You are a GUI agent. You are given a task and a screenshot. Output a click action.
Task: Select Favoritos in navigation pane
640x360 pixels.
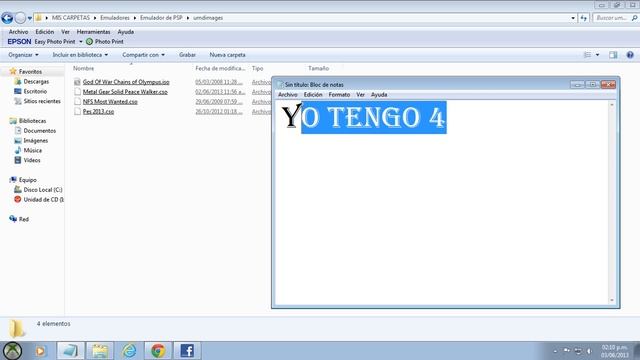(30, 71)
